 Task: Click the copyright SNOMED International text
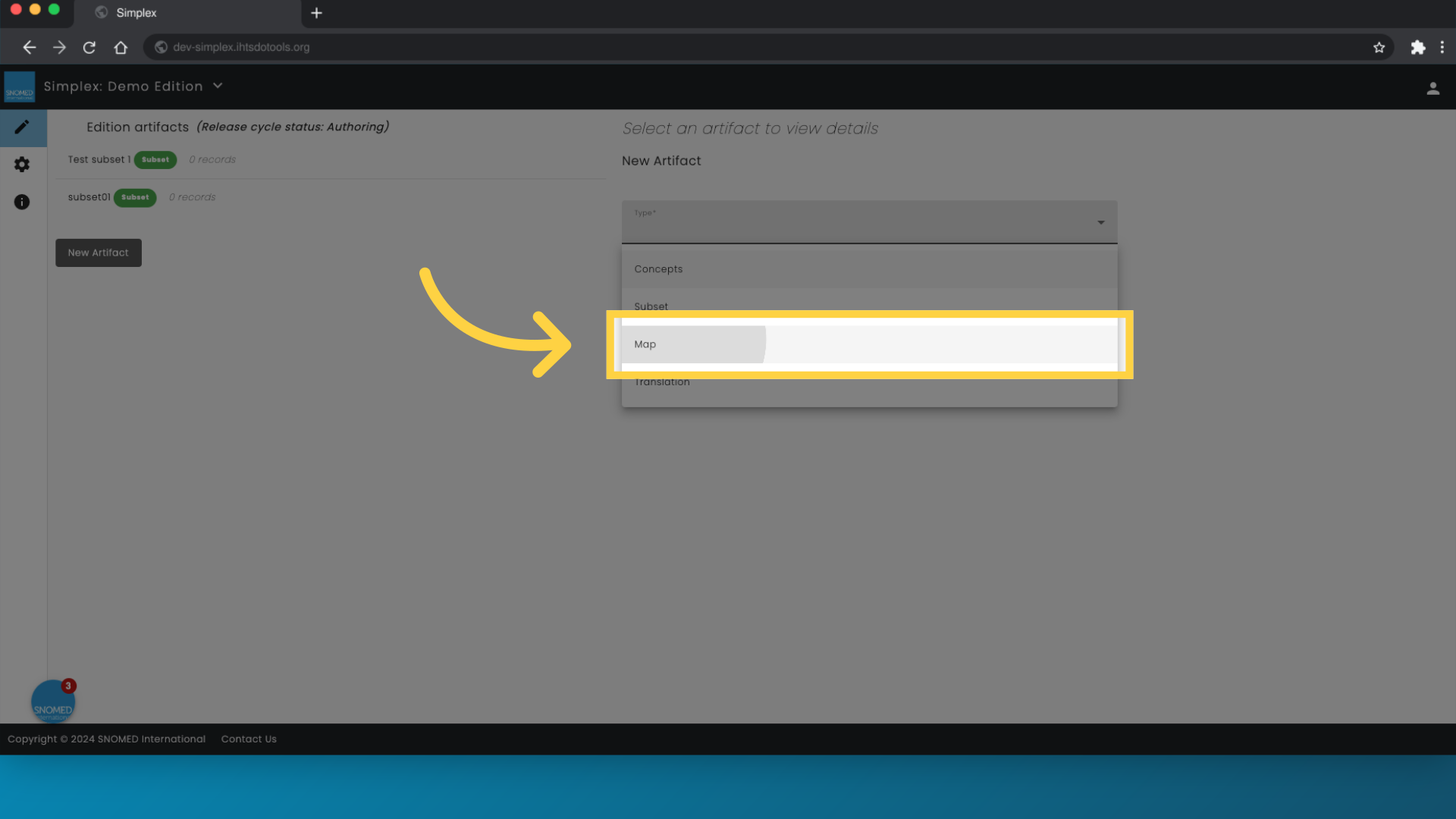(106, 739)
